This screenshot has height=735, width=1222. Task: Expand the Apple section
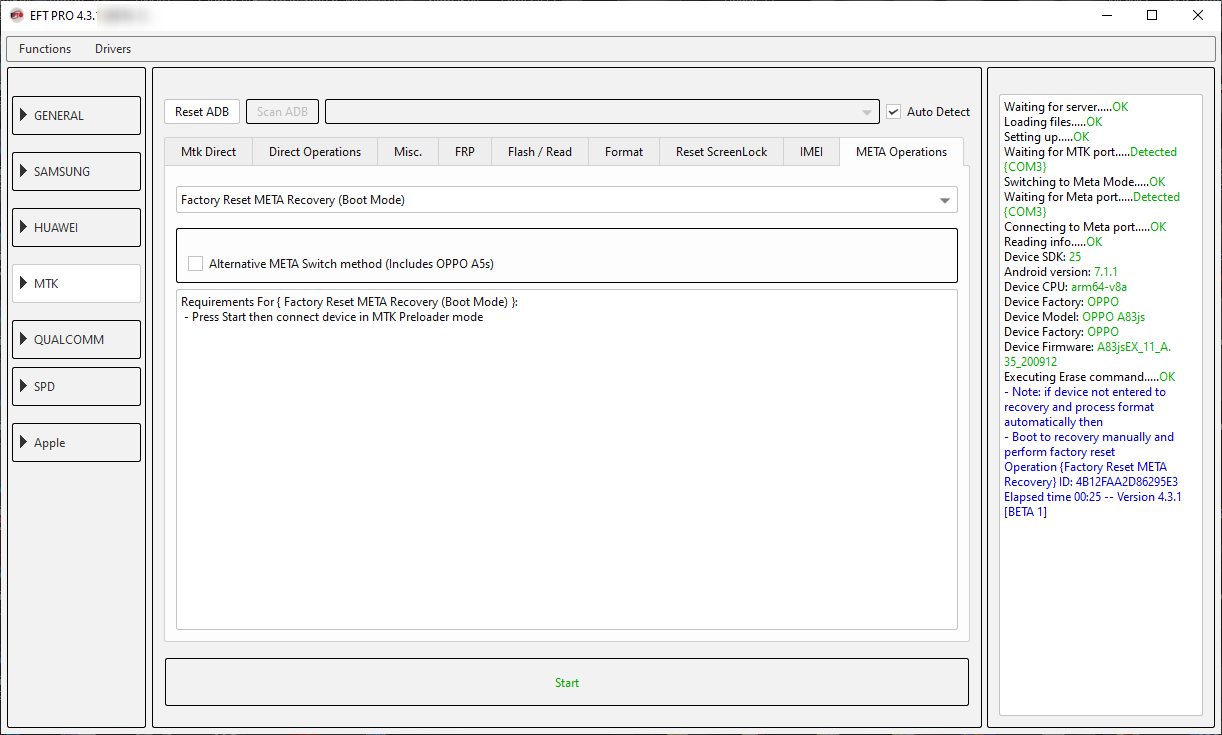point(76,442)
